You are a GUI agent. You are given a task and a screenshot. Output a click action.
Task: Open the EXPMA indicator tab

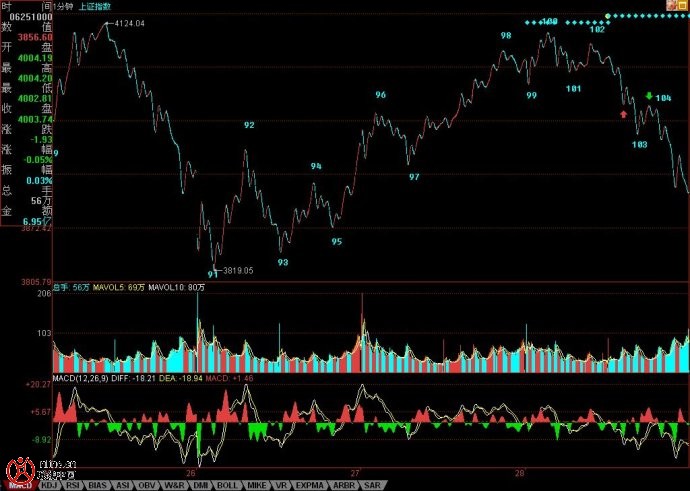coord(311,485)
